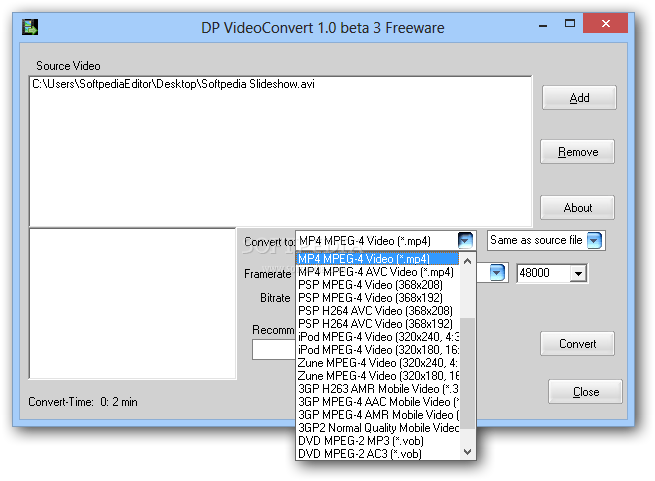Select iPod MPEG-4 Video (320x180 option
The image size is (655, 481).
coord(377,350)
